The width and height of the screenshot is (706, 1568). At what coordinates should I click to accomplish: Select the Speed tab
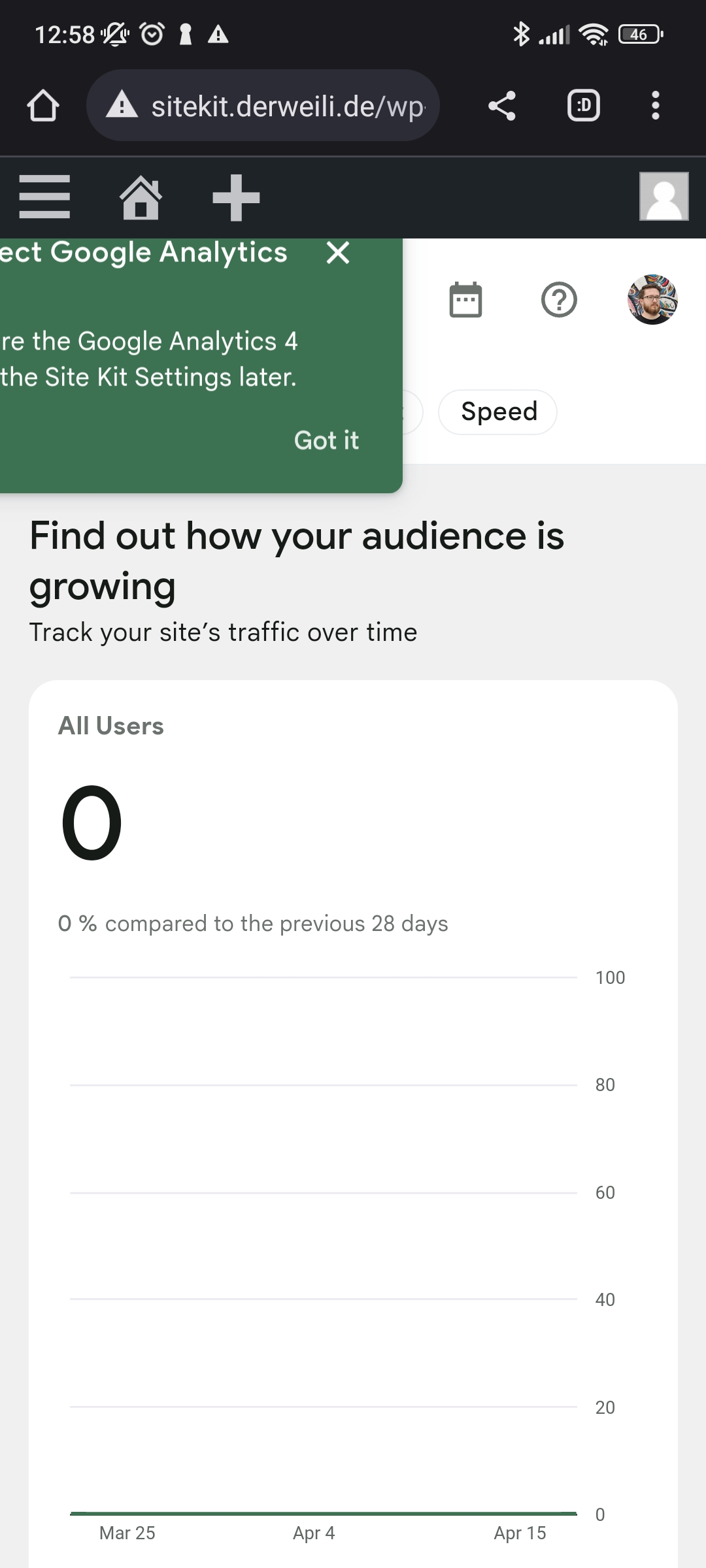pos(497,411)
